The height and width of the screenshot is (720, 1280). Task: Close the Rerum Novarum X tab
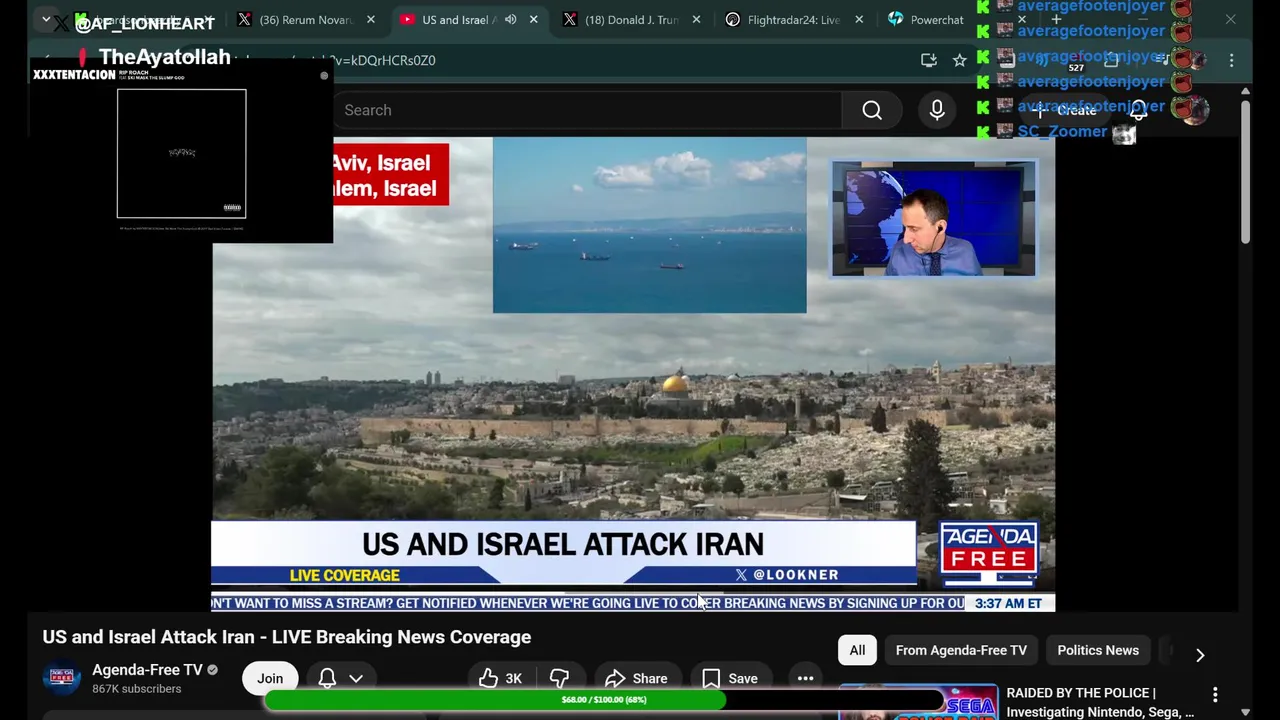click(371, 20)
